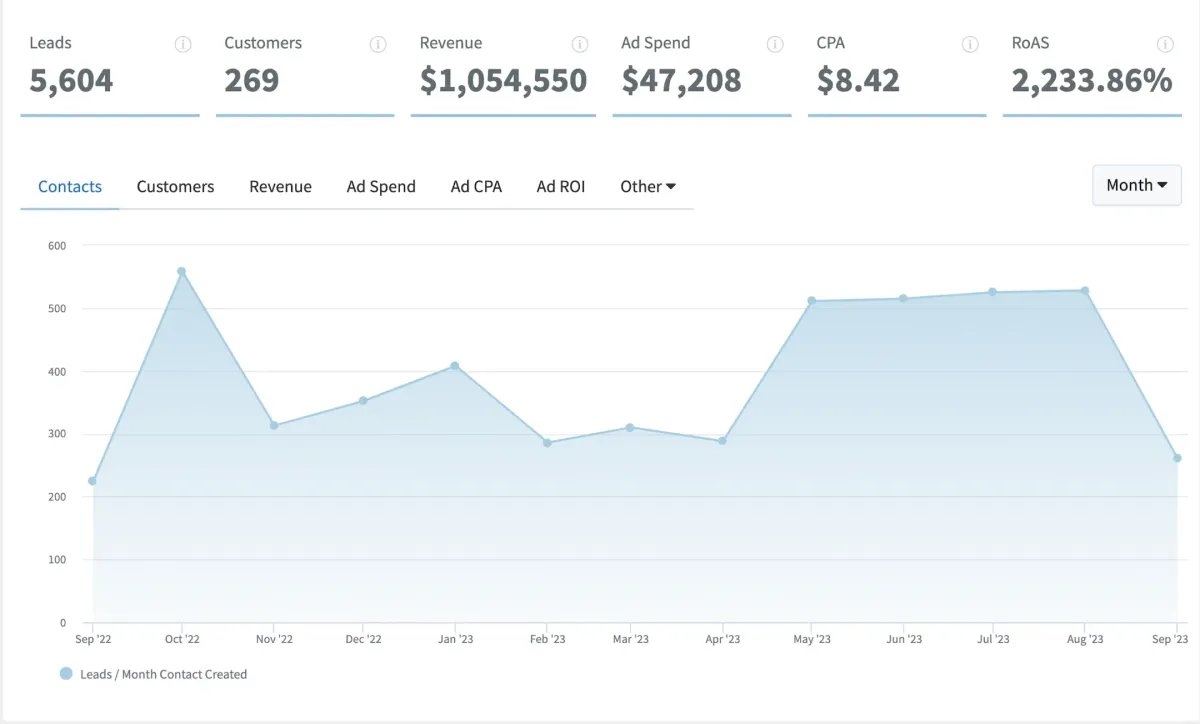
Task: Click the RoAS info tooltip icon
Action: [x=1165, y=44]
